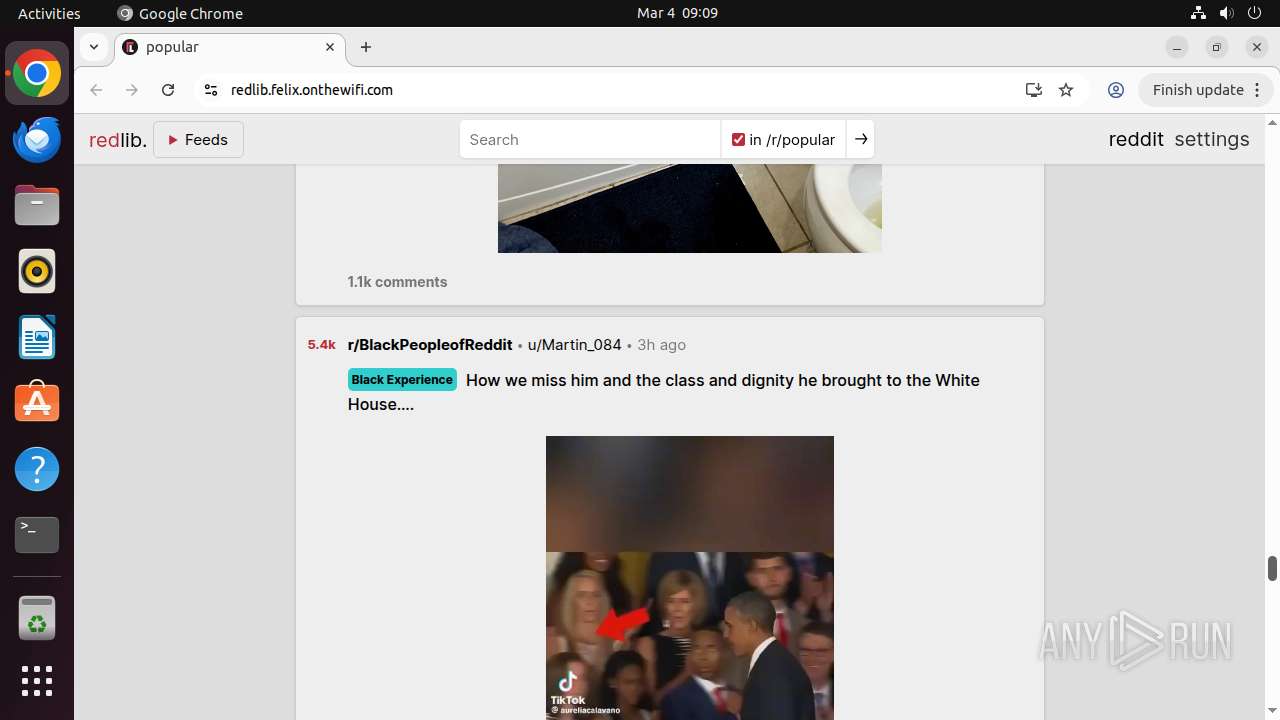Open the 1.1k comments link

[397, 282]
